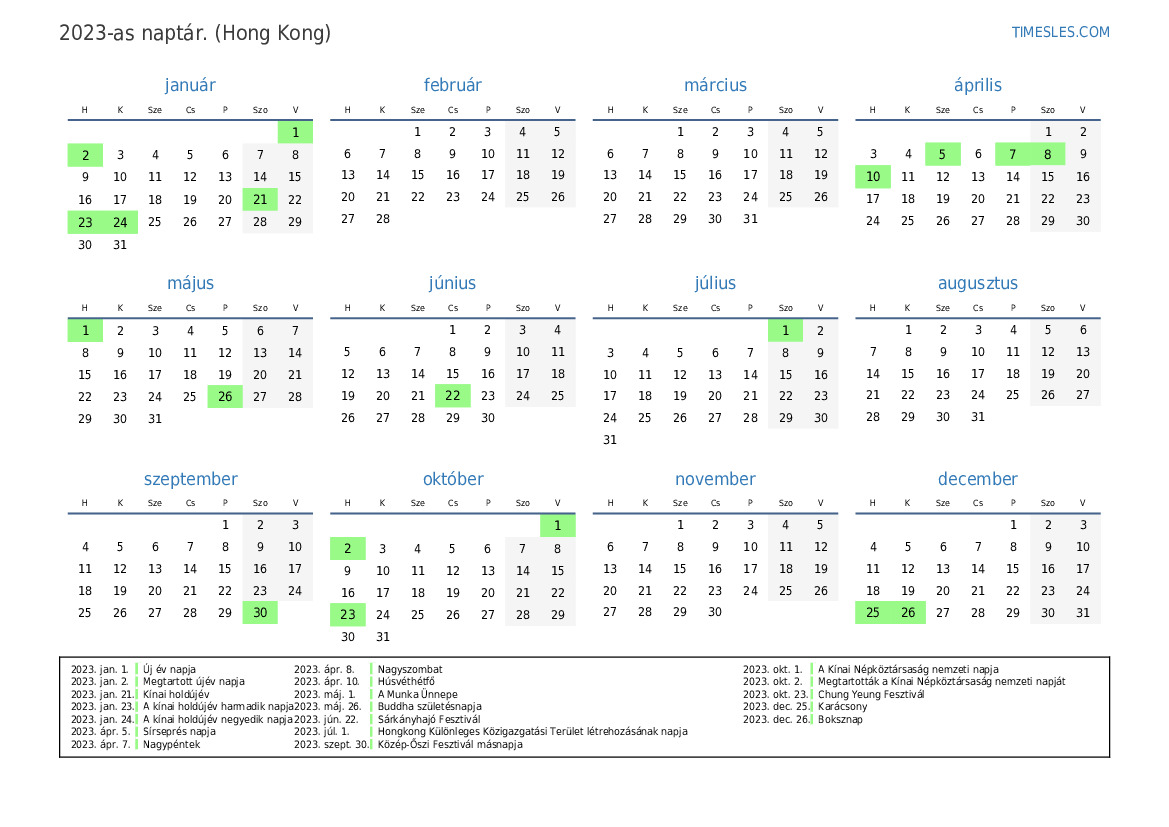
Task: Click legend entry 'Nagypéntek'
Action: pyautogui.click(x=171, y=744)
